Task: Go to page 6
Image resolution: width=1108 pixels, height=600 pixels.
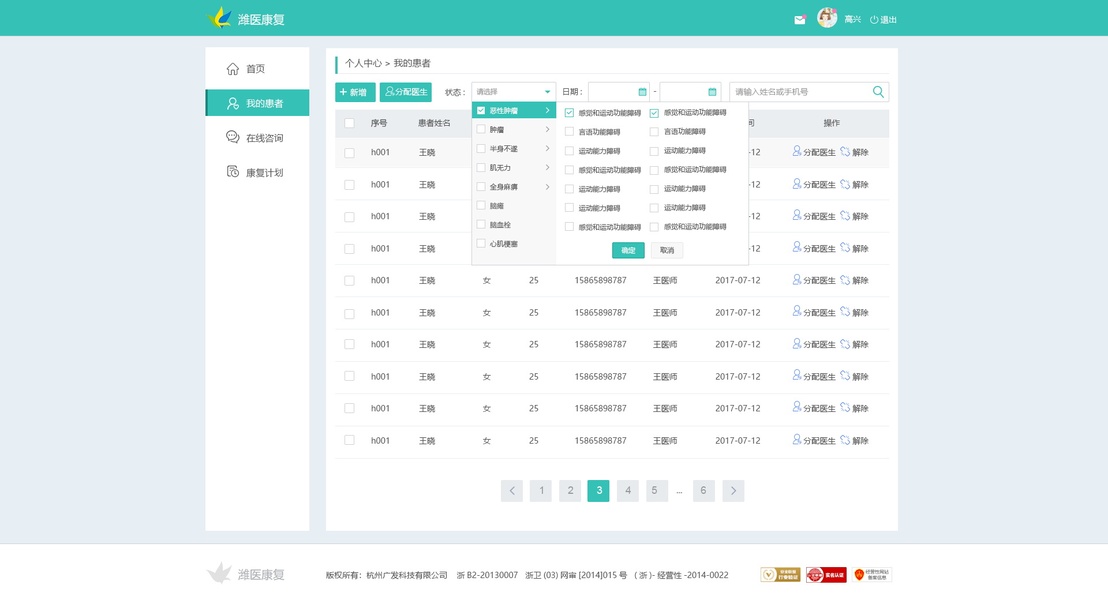Action: [703, 490]
